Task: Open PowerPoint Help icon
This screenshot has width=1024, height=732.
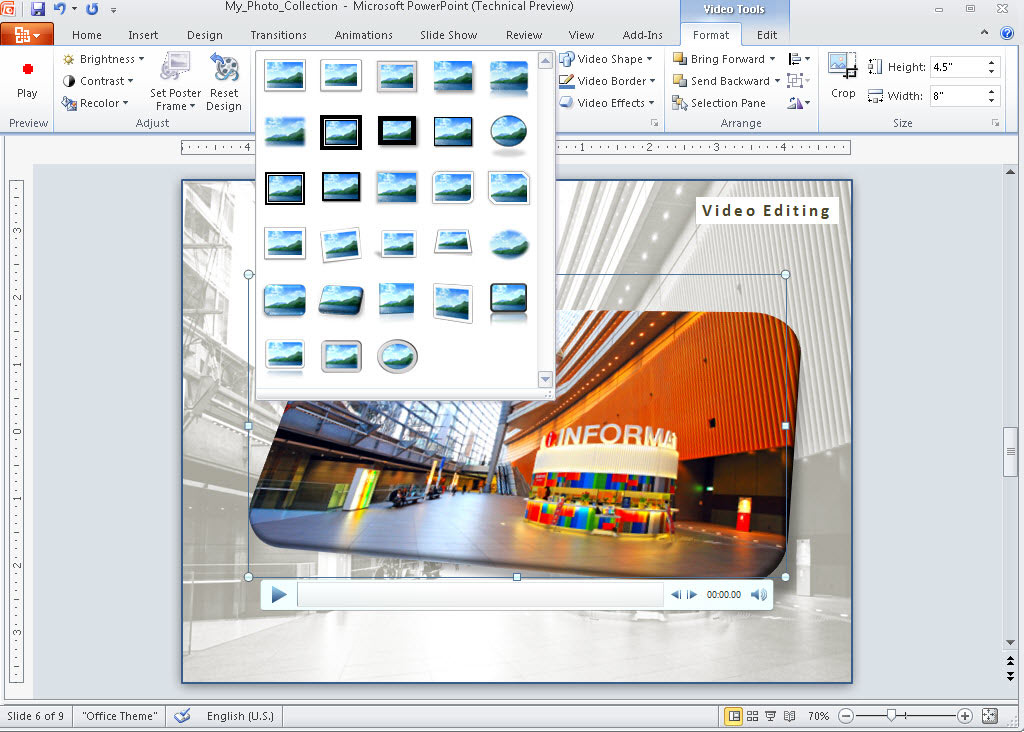Action: click(x=1007, y=33)
